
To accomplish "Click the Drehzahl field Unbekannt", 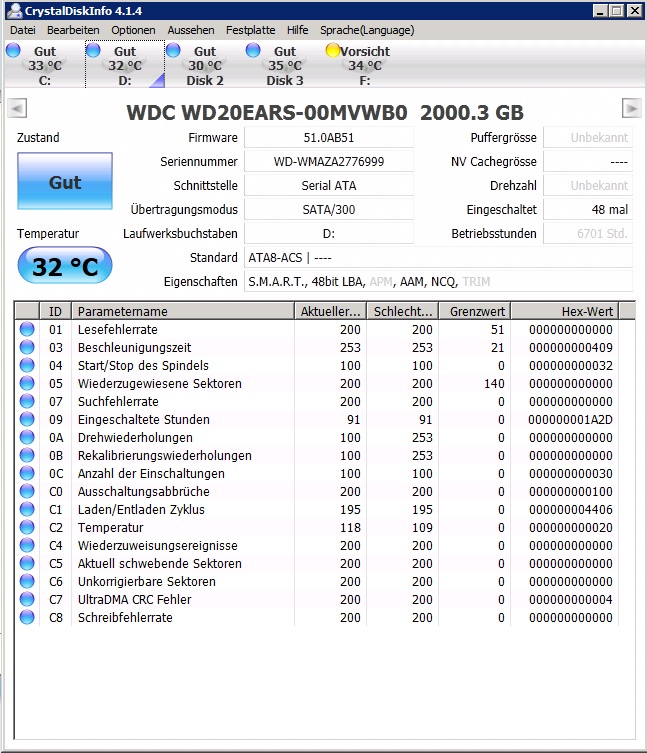I will (588, 185).
